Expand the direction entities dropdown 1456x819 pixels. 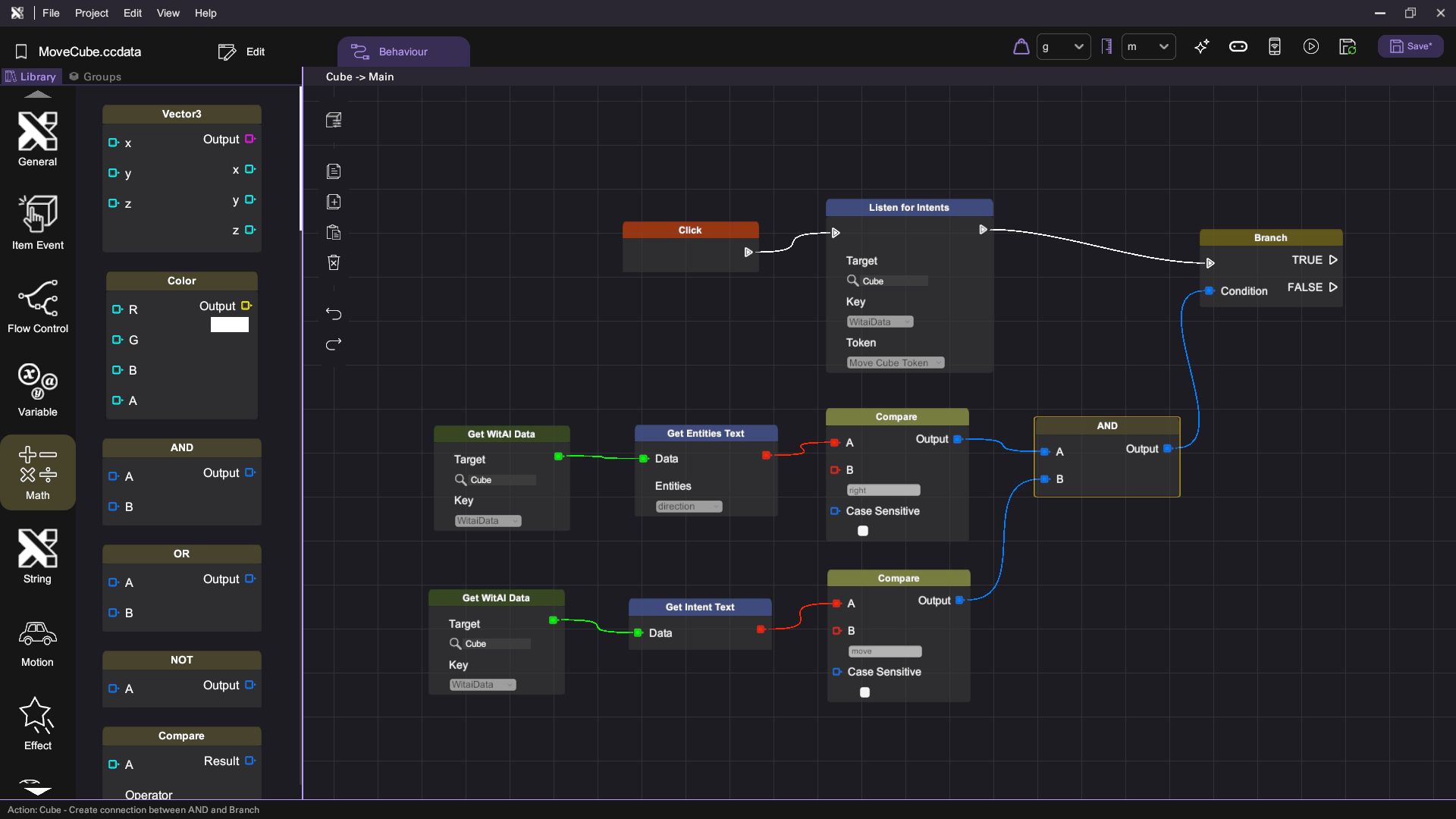(689, 507)
